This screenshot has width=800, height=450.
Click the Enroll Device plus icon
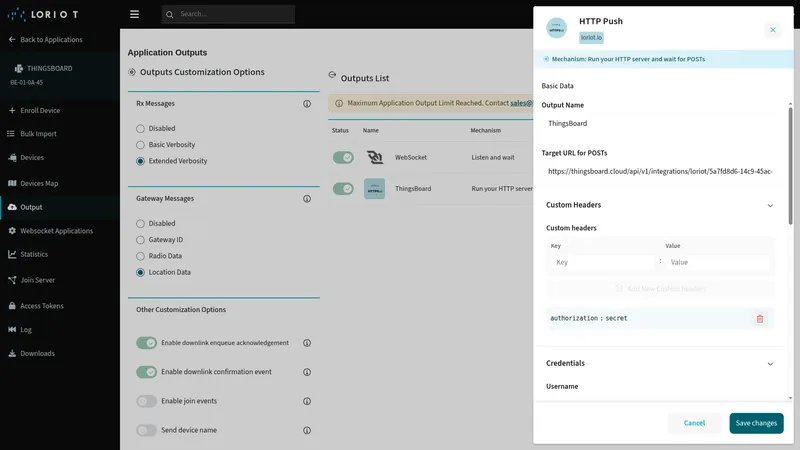(x=12, y=110)
